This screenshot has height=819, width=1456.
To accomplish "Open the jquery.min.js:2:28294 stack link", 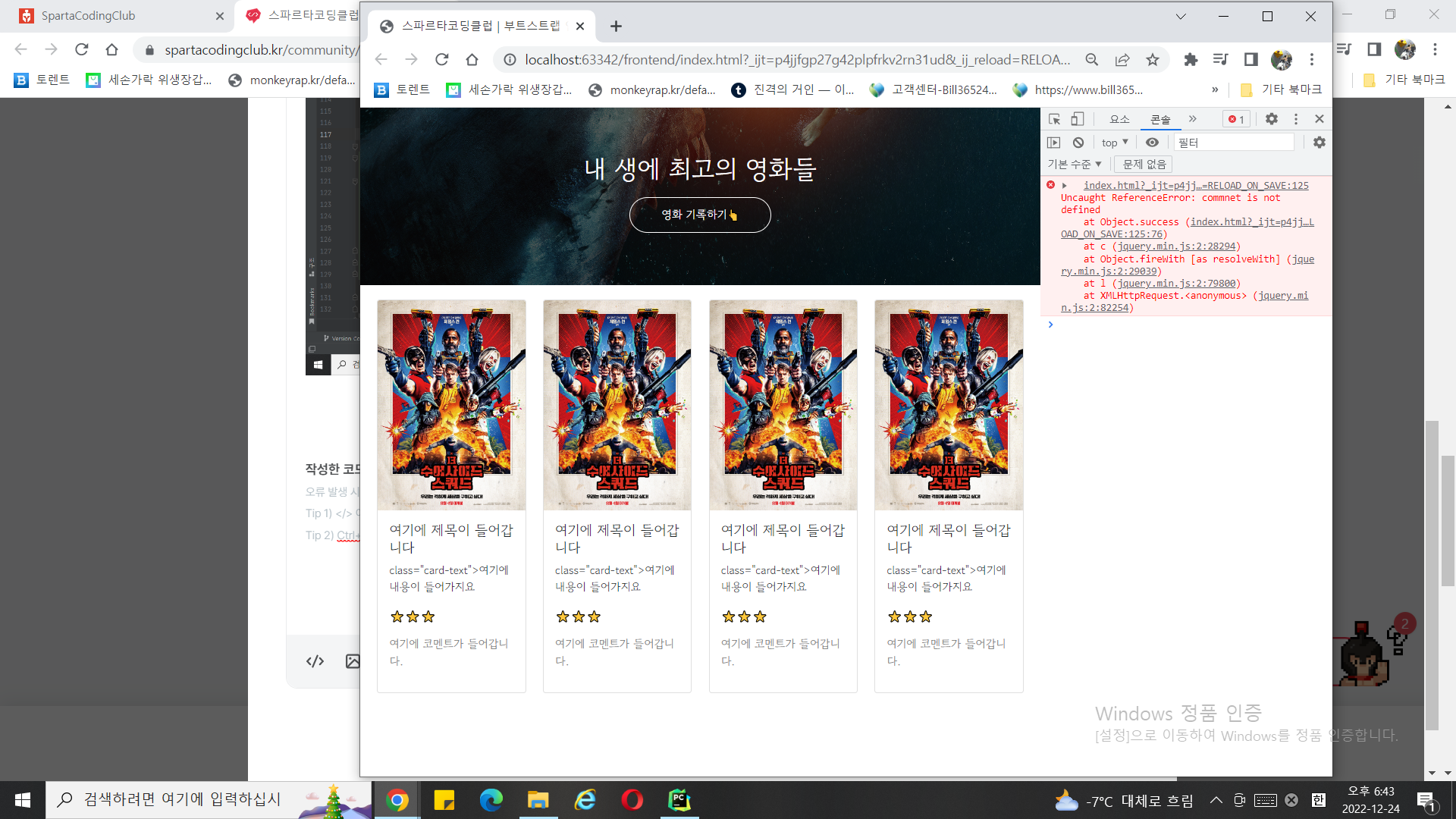I will (x=1177, y=246).
